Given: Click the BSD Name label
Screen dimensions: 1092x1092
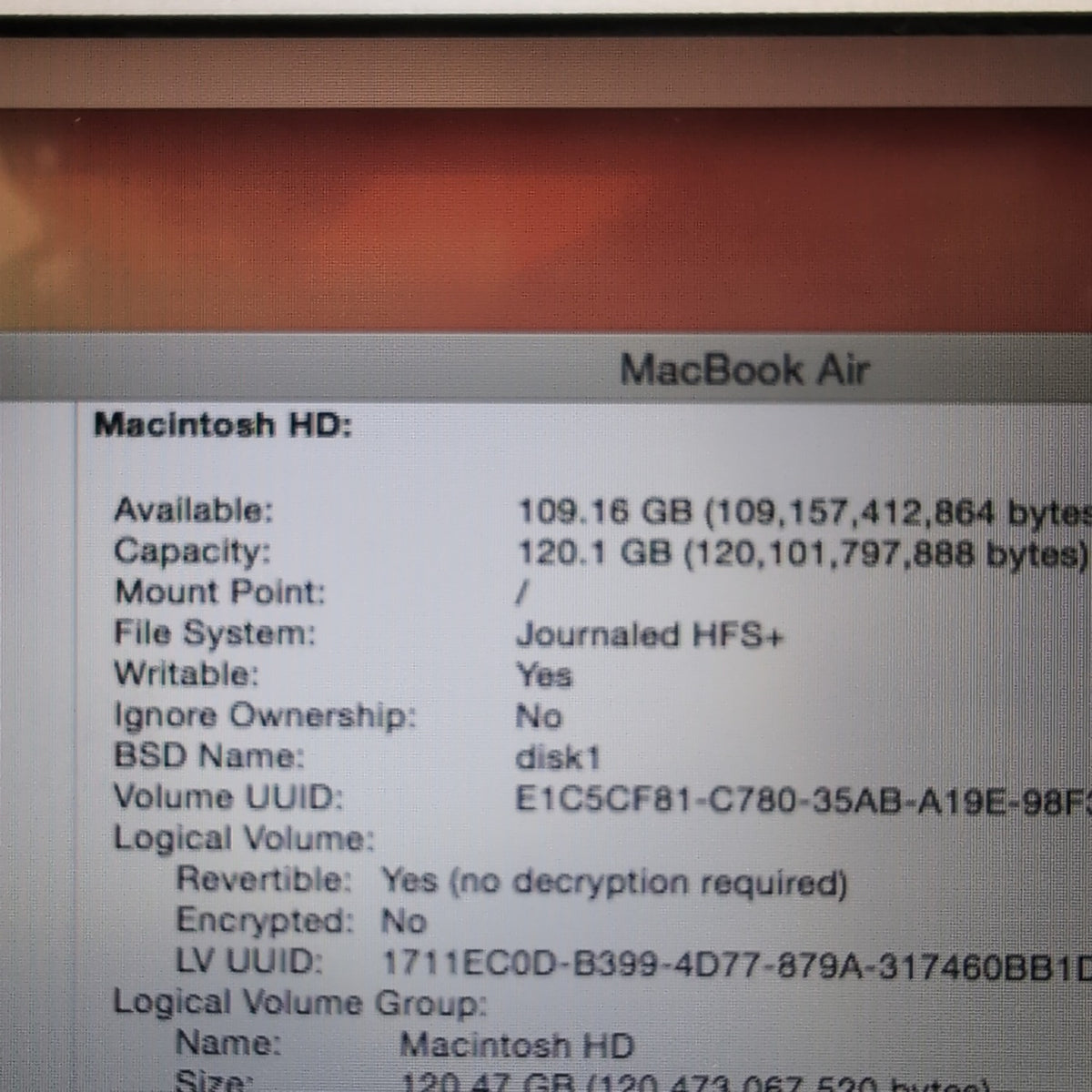Looking at the screenshot, I should click(208, 756).
